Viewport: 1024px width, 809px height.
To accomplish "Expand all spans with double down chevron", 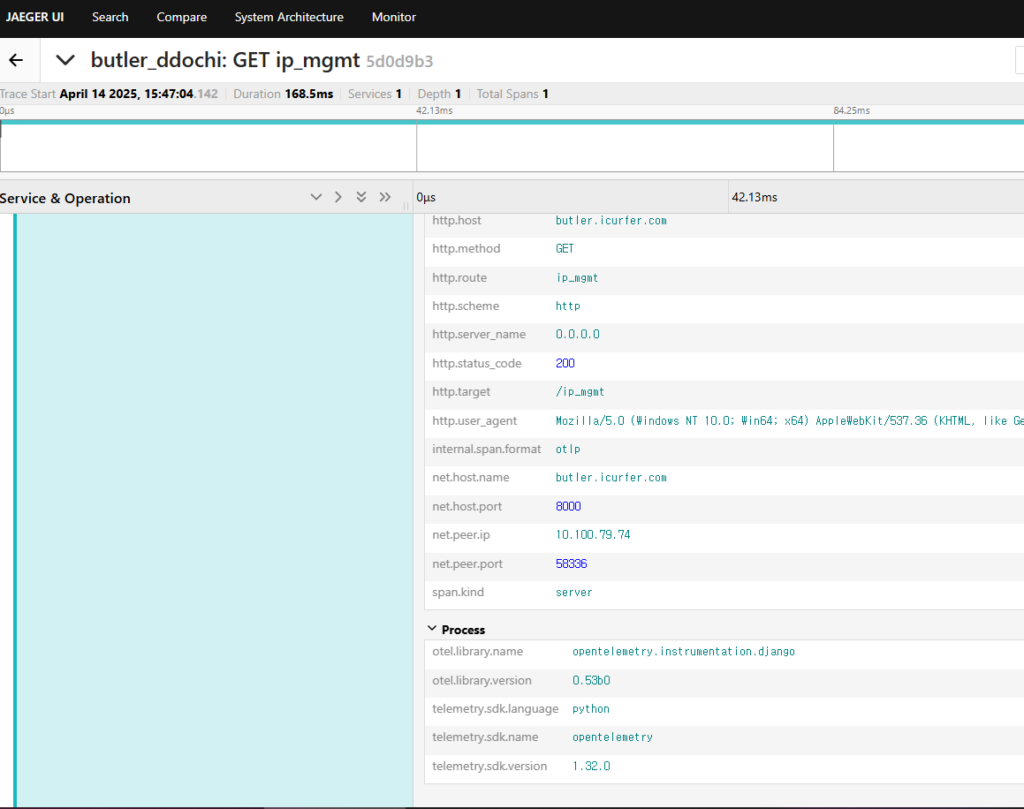I will tap(361, 198).
